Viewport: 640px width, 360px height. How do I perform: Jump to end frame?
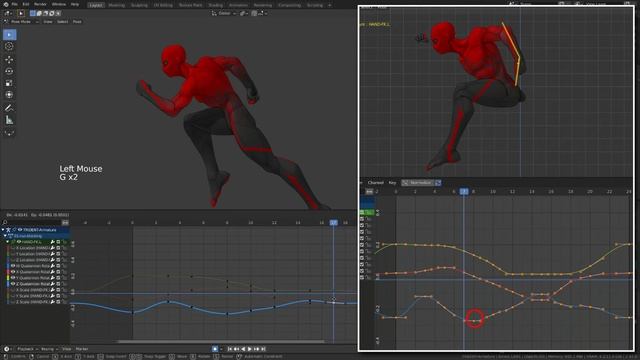coord(263,349)
